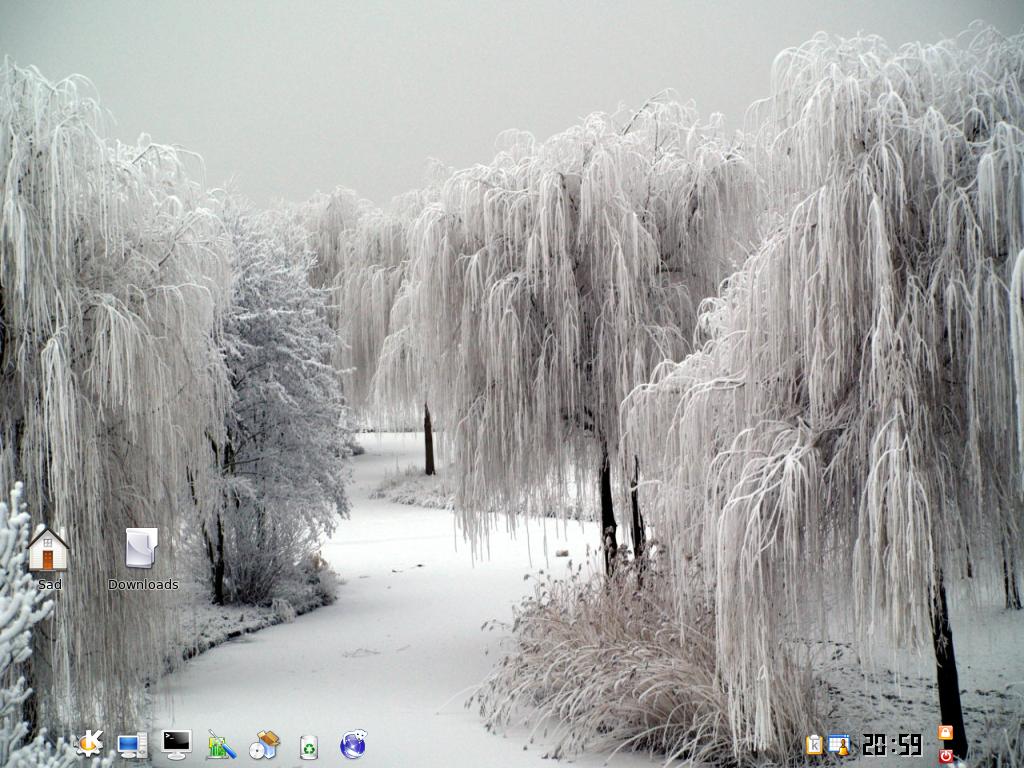The width and height of the screenshot is (1024, 768).
Task: Open the system monitor chart icon
Action: tap(221, 744)
